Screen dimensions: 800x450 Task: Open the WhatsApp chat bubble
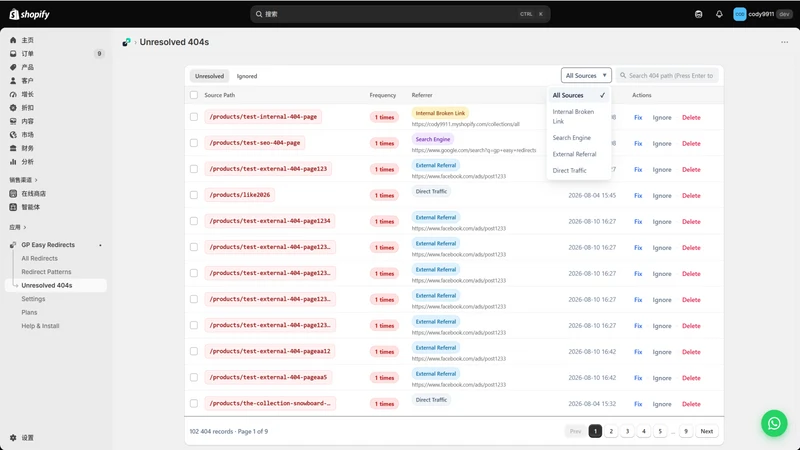(774, 423)
